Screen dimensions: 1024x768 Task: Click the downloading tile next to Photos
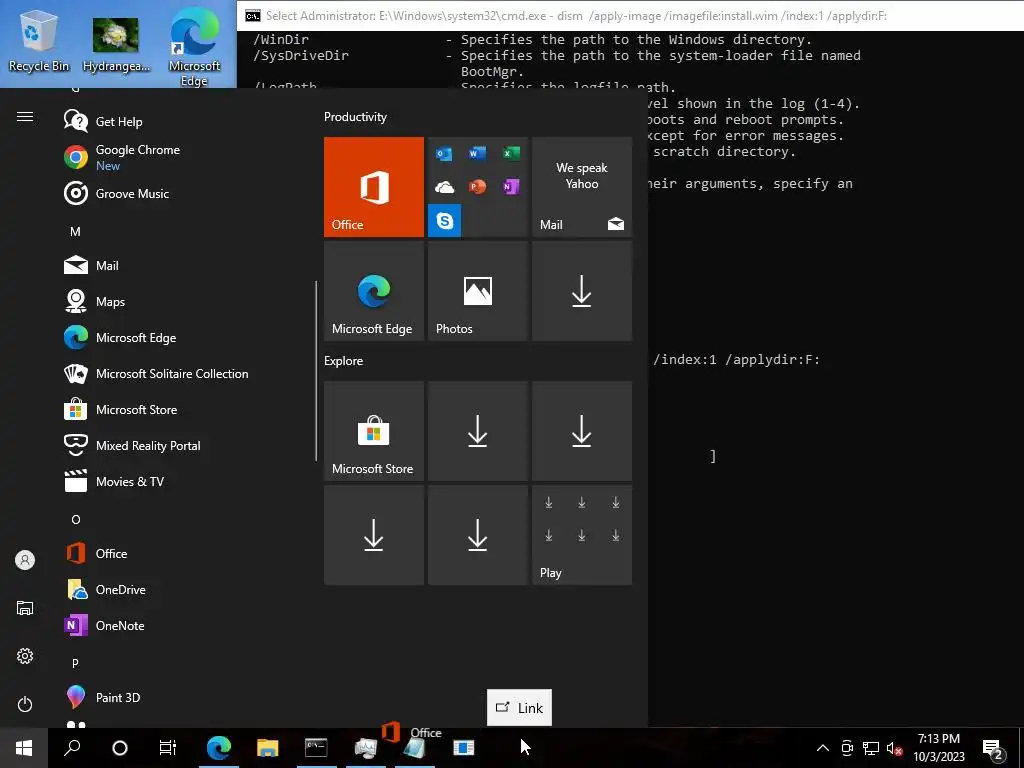(582, 291)
